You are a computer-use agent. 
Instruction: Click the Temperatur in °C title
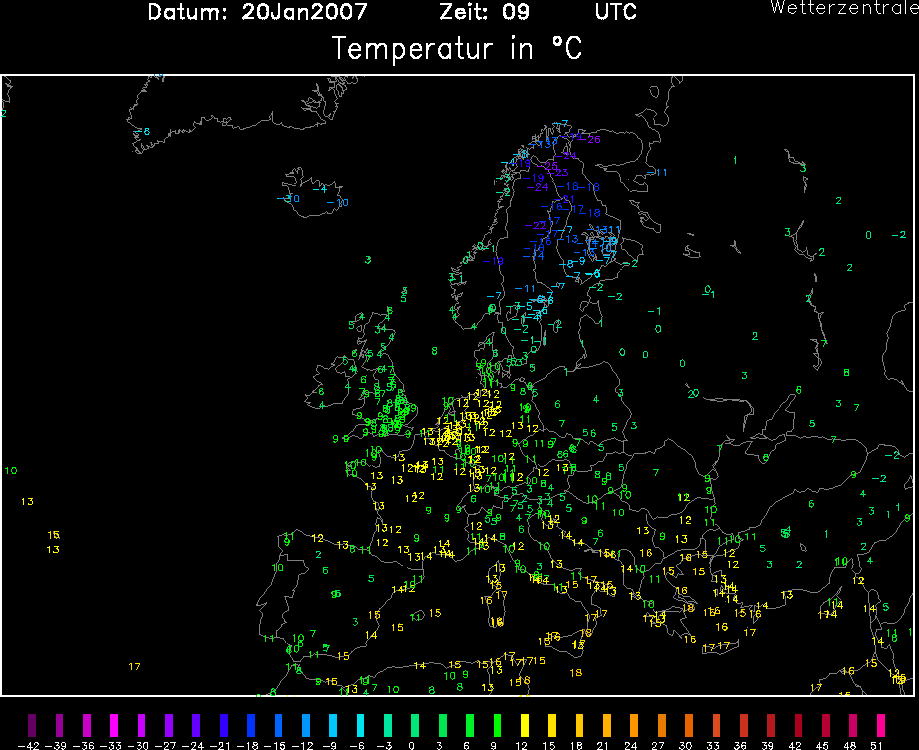[x=457, y=48]
